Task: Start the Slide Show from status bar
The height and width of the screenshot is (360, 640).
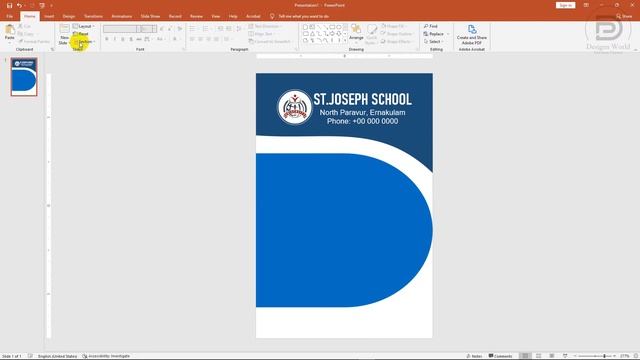Action: (565, 356)
